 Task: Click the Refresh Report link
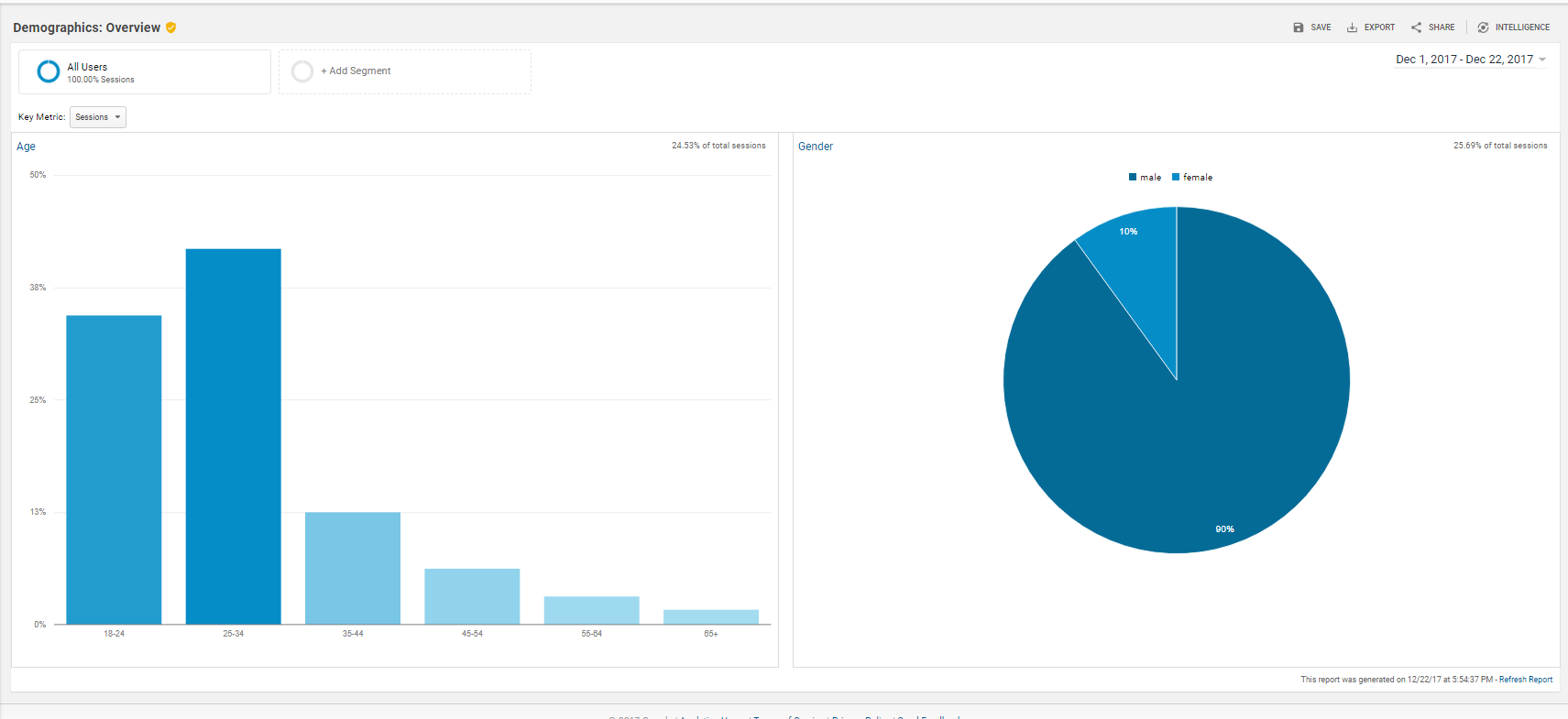[1525, 680]
